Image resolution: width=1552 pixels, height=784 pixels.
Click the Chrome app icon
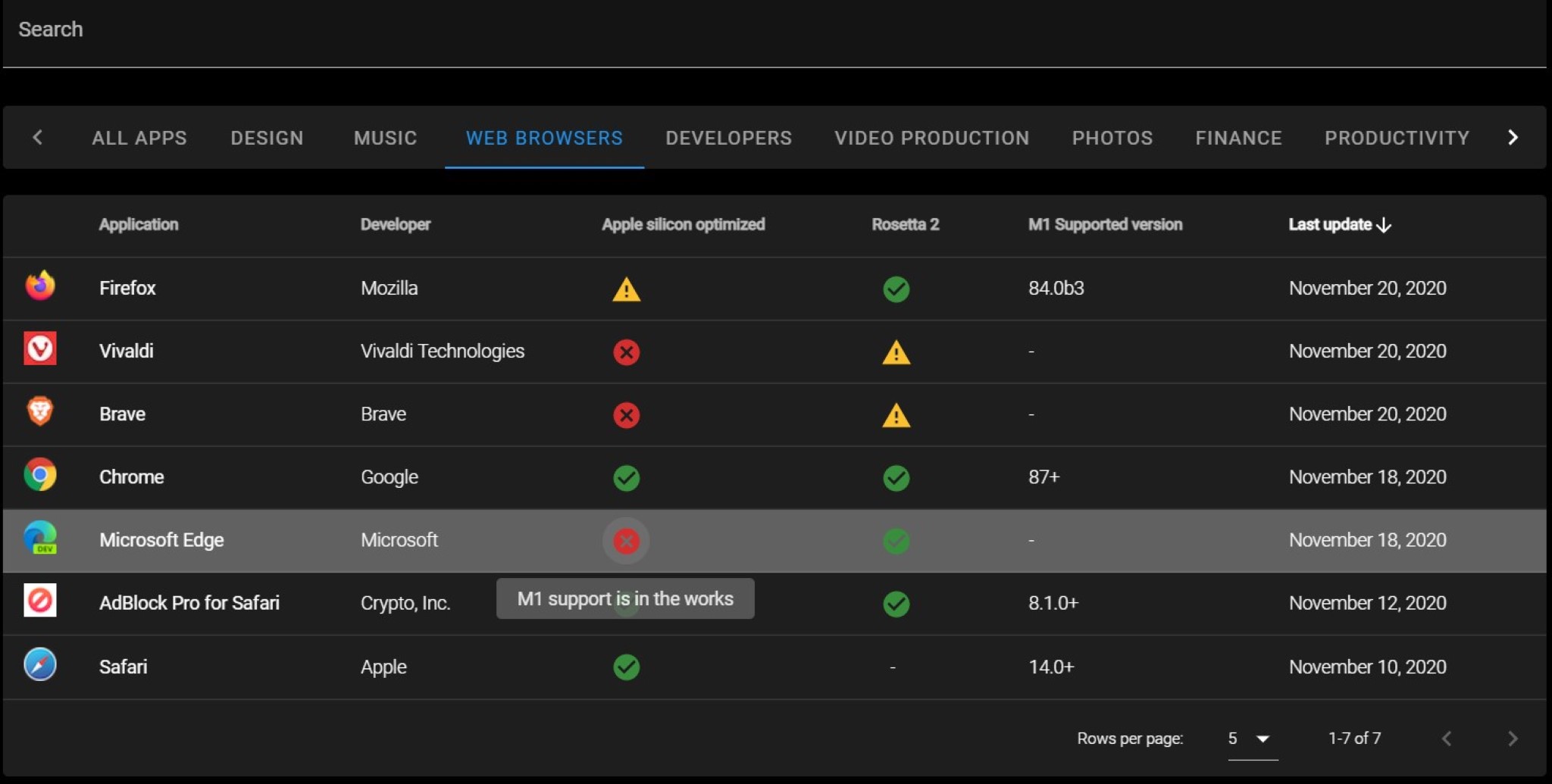pos(40,475)
